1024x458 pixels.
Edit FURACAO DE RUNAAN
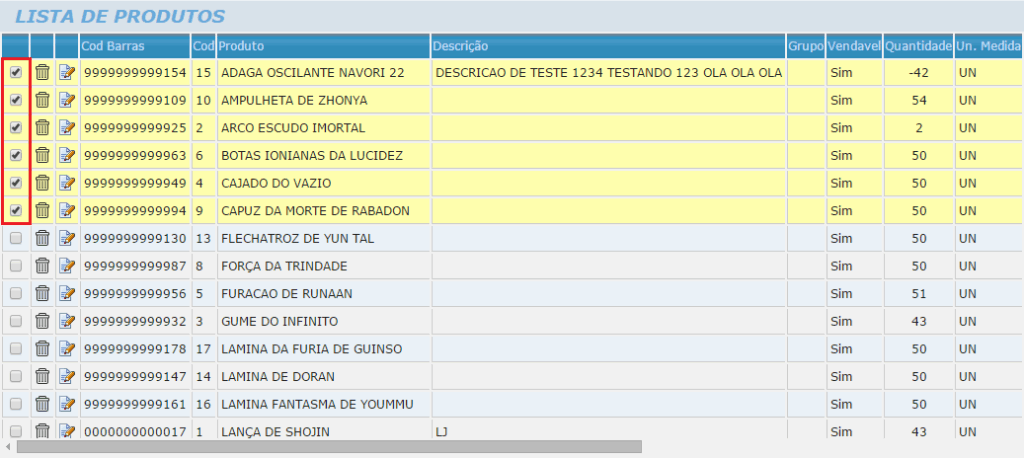click(67, 293)
